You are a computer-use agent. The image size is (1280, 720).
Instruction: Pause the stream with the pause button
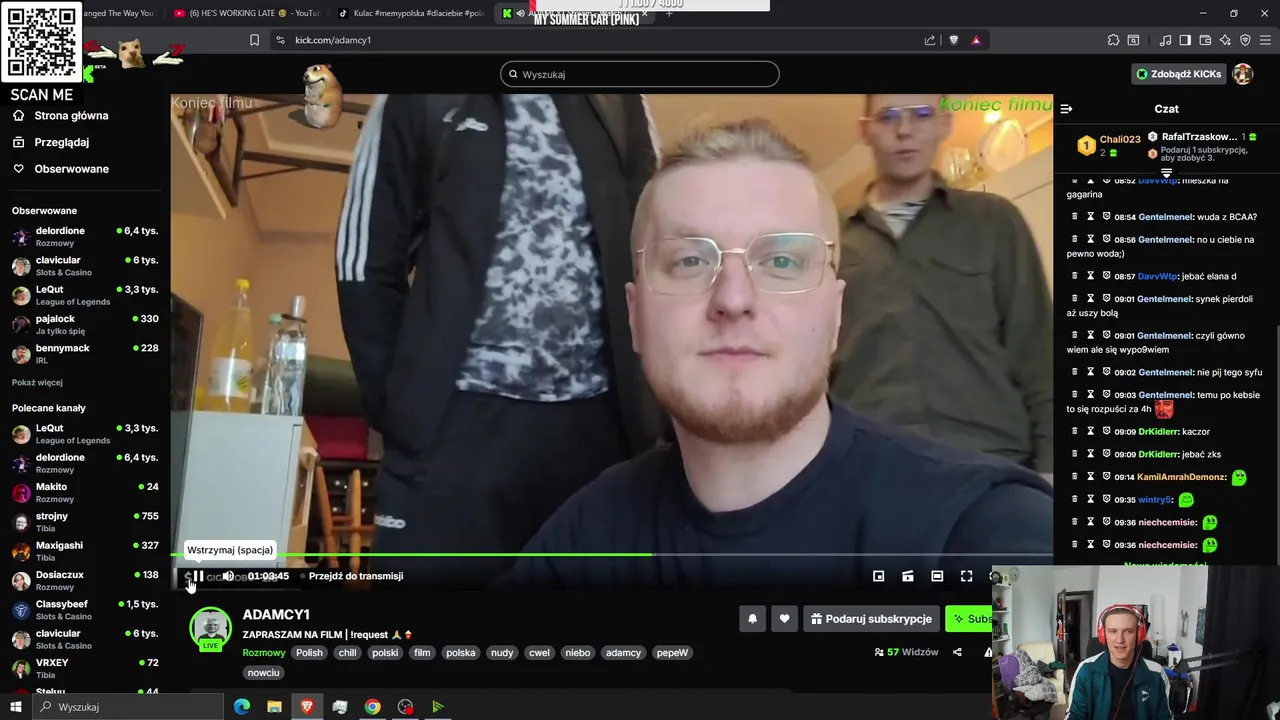(x=198, y=576)
